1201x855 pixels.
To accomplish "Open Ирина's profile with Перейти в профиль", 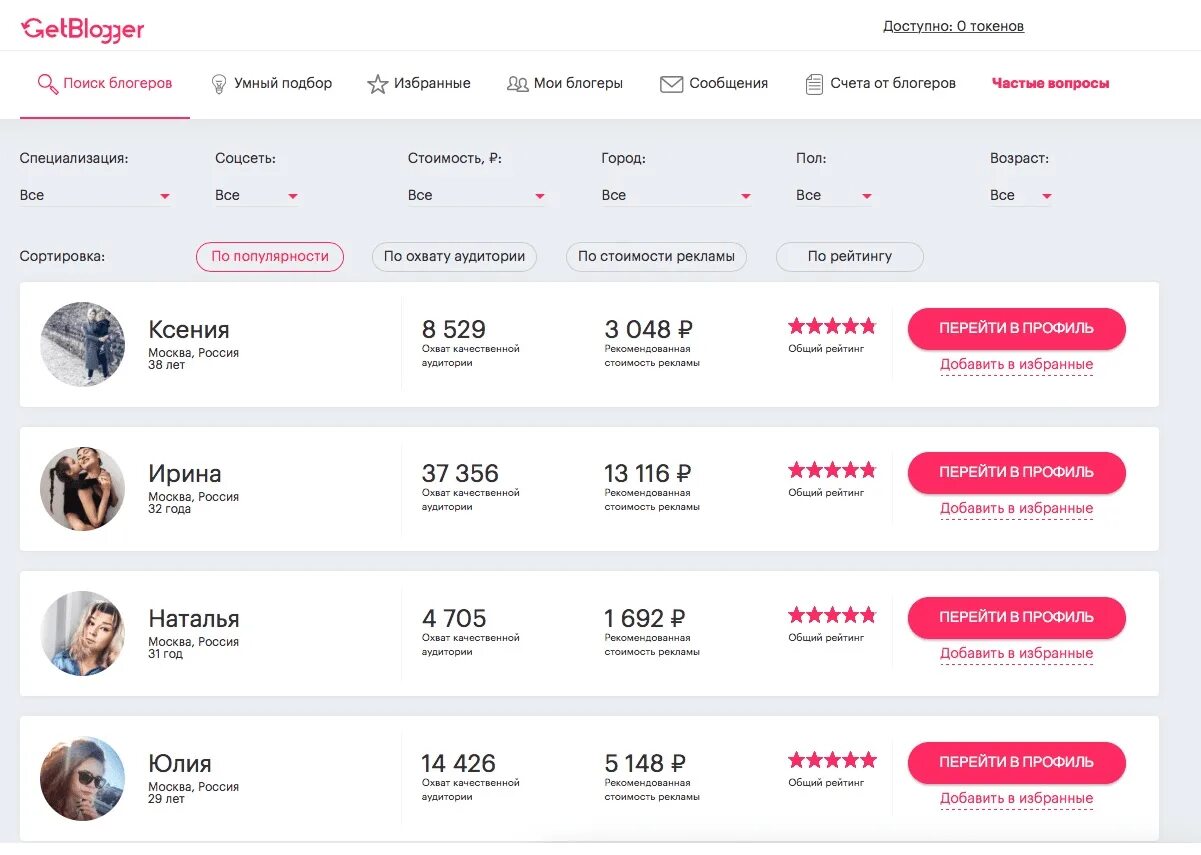I will click(x=1016, y=472).
